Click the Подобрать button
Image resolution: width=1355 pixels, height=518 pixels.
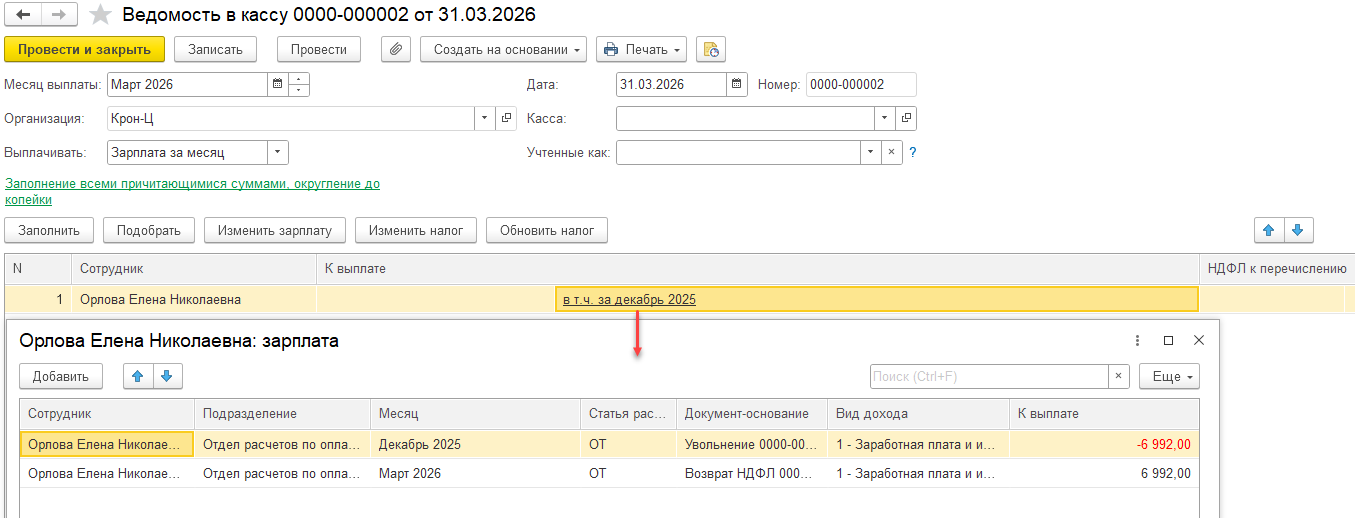pos(149,230)
